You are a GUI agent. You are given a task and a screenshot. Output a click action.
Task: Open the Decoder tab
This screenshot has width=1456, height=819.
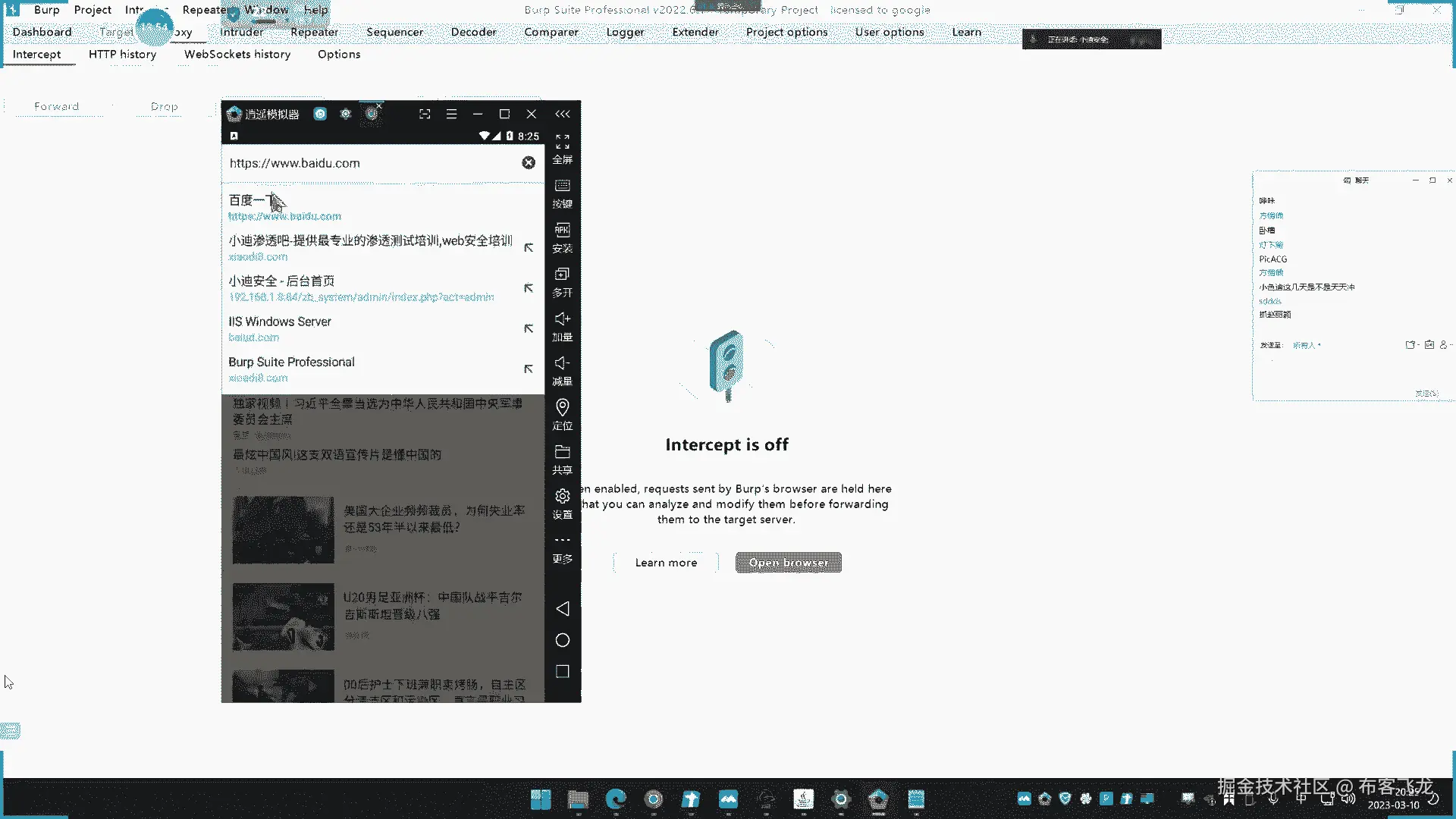(x=473, y=32)
